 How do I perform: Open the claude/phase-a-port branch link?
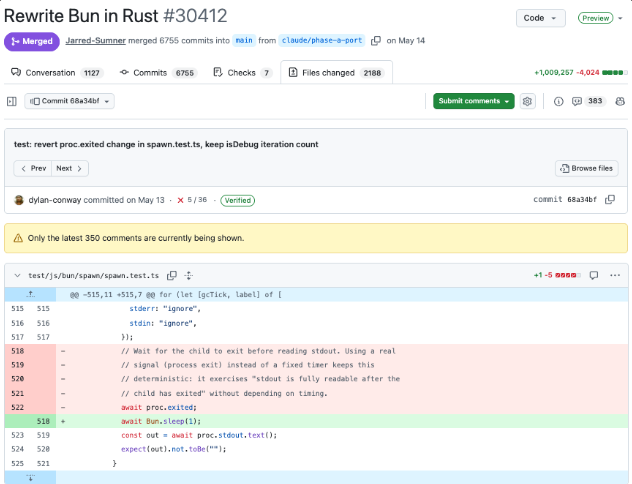click(322, 41)
